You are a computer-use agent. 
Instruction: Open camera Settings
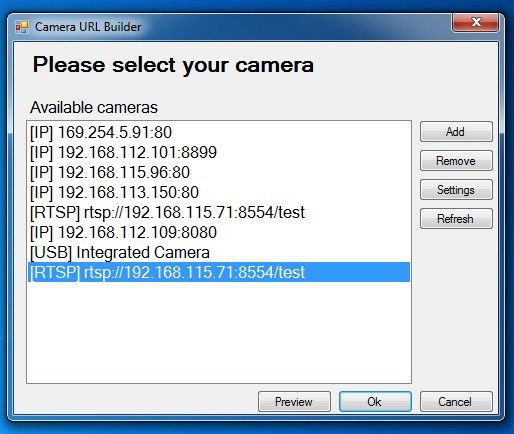[x=456, y=190]
